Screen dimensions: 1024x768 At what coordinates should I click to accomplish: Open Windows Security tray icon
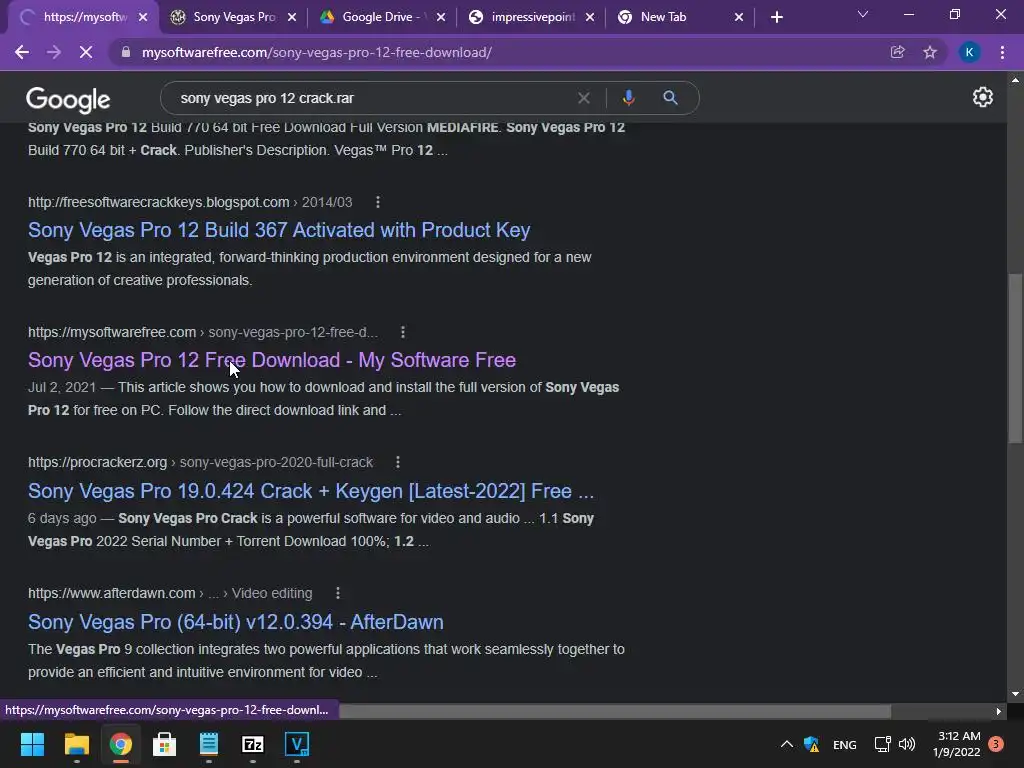coord(812,744)
